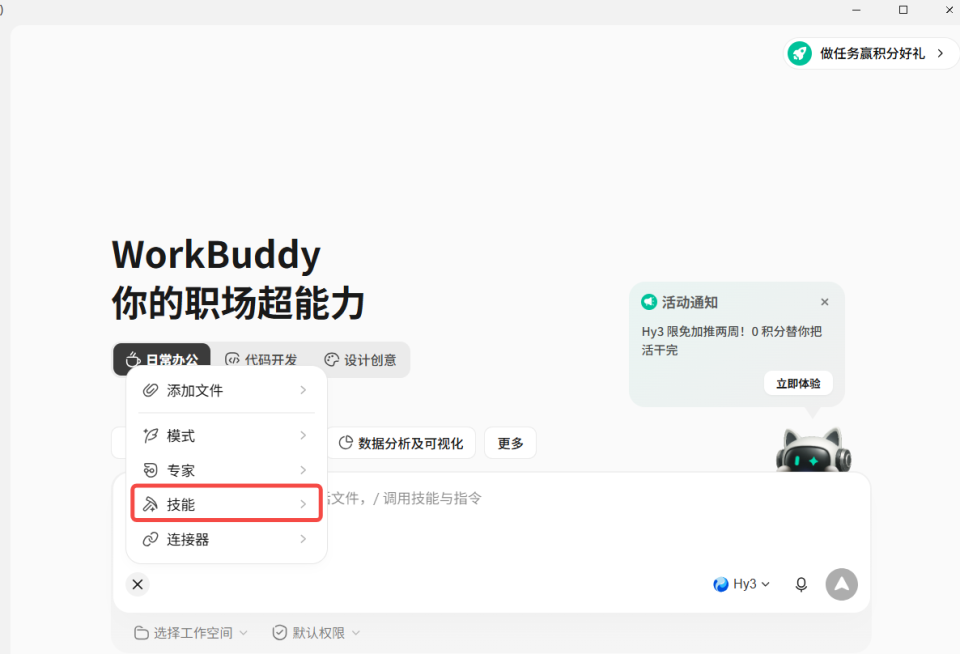Switch to 设计创意 tab
Screen dimensions: 960x654
360,359
